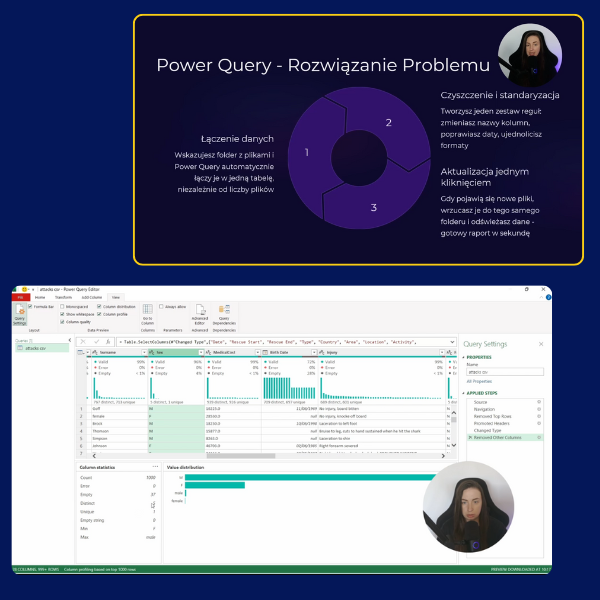Open gear settings for Source step
The width and height of the screenshot is (600, 600).
pos(539,402)
